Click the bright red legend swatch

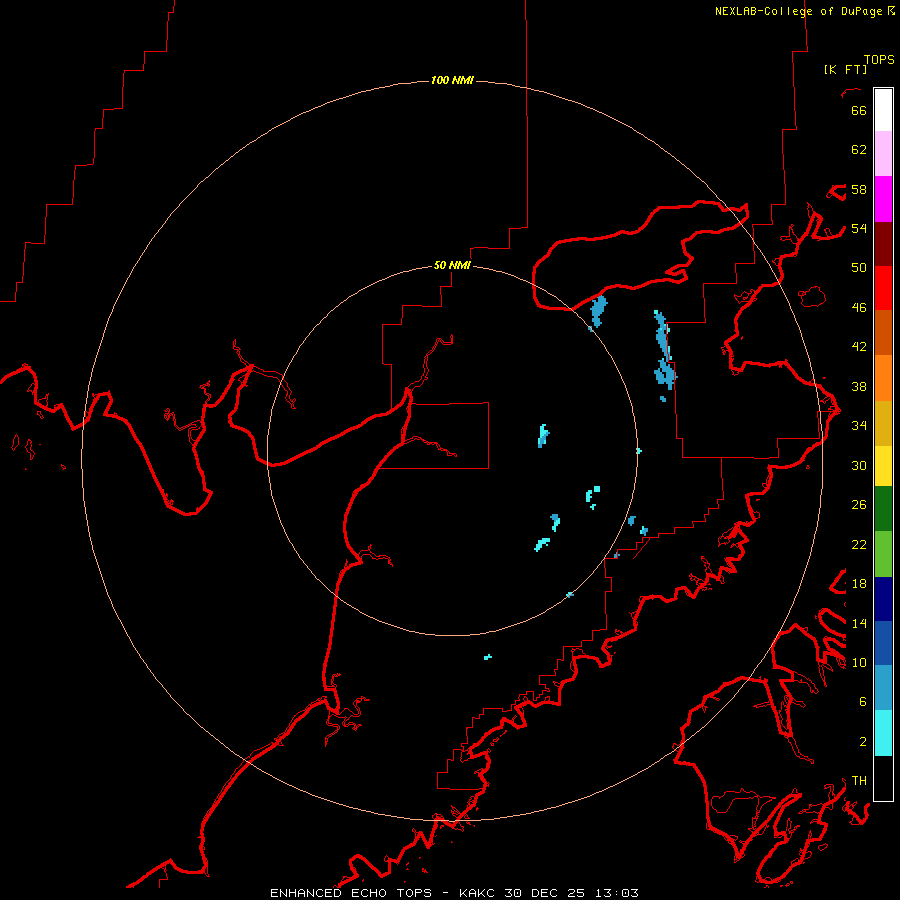click(x=883, y=288)
